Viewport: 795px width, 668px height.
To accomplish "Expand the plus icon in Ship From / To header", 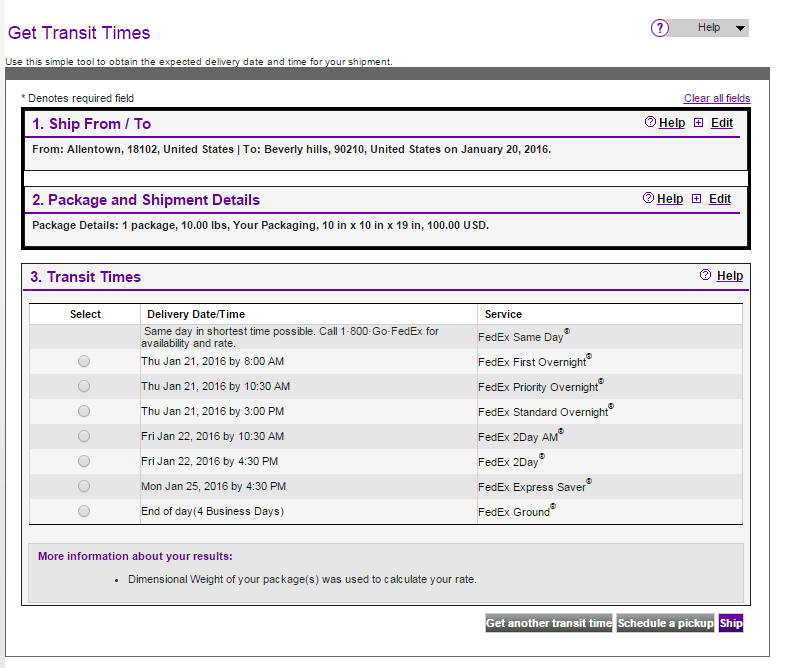I will click(699, 123).
